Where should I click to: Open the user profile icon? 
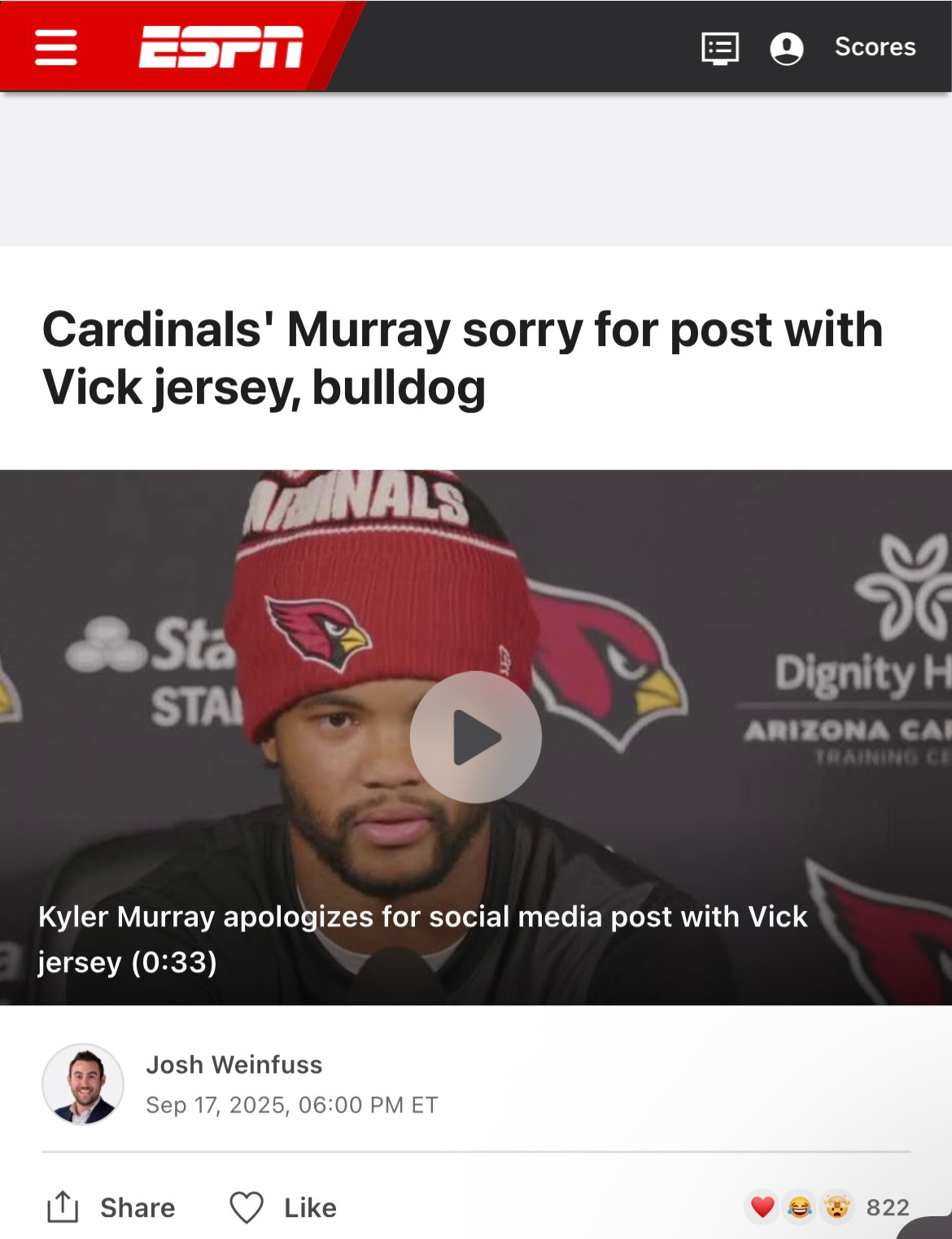click(x=786, y=48)
